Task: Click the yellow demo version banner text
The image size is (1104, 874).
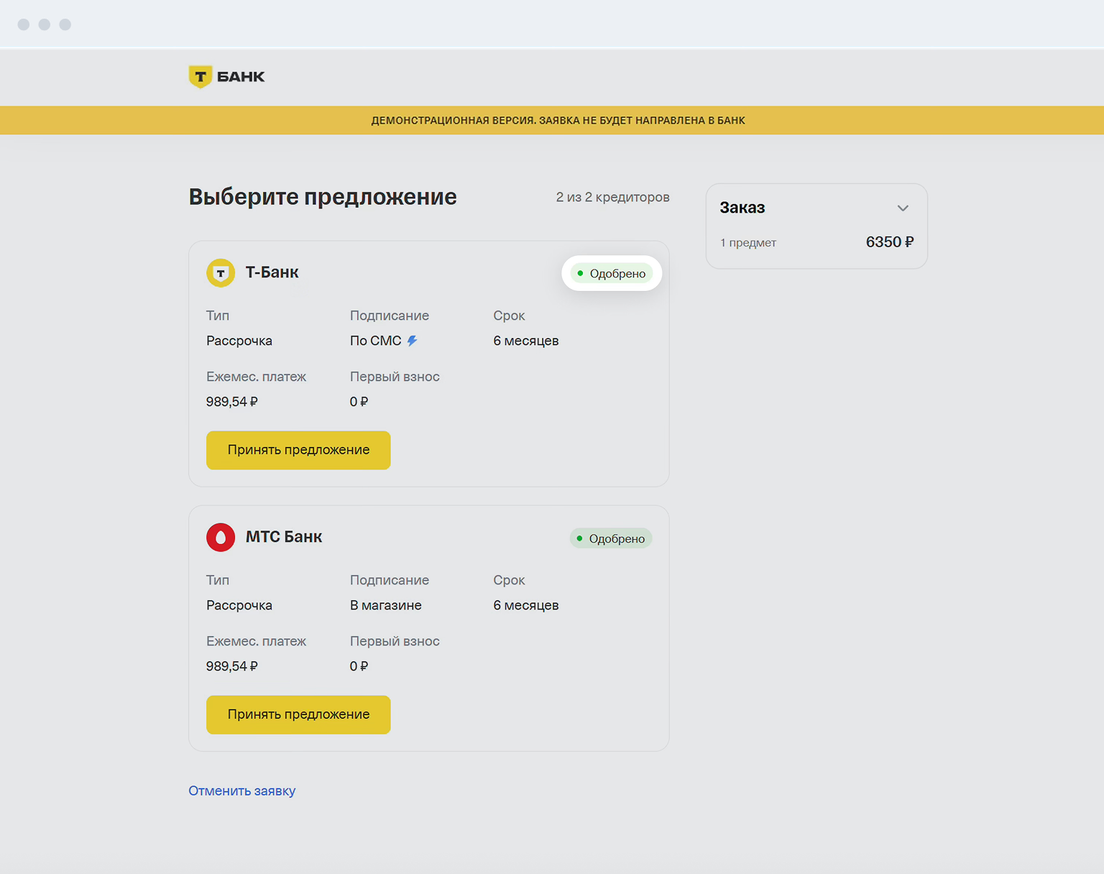Action: tap(558, 120)
